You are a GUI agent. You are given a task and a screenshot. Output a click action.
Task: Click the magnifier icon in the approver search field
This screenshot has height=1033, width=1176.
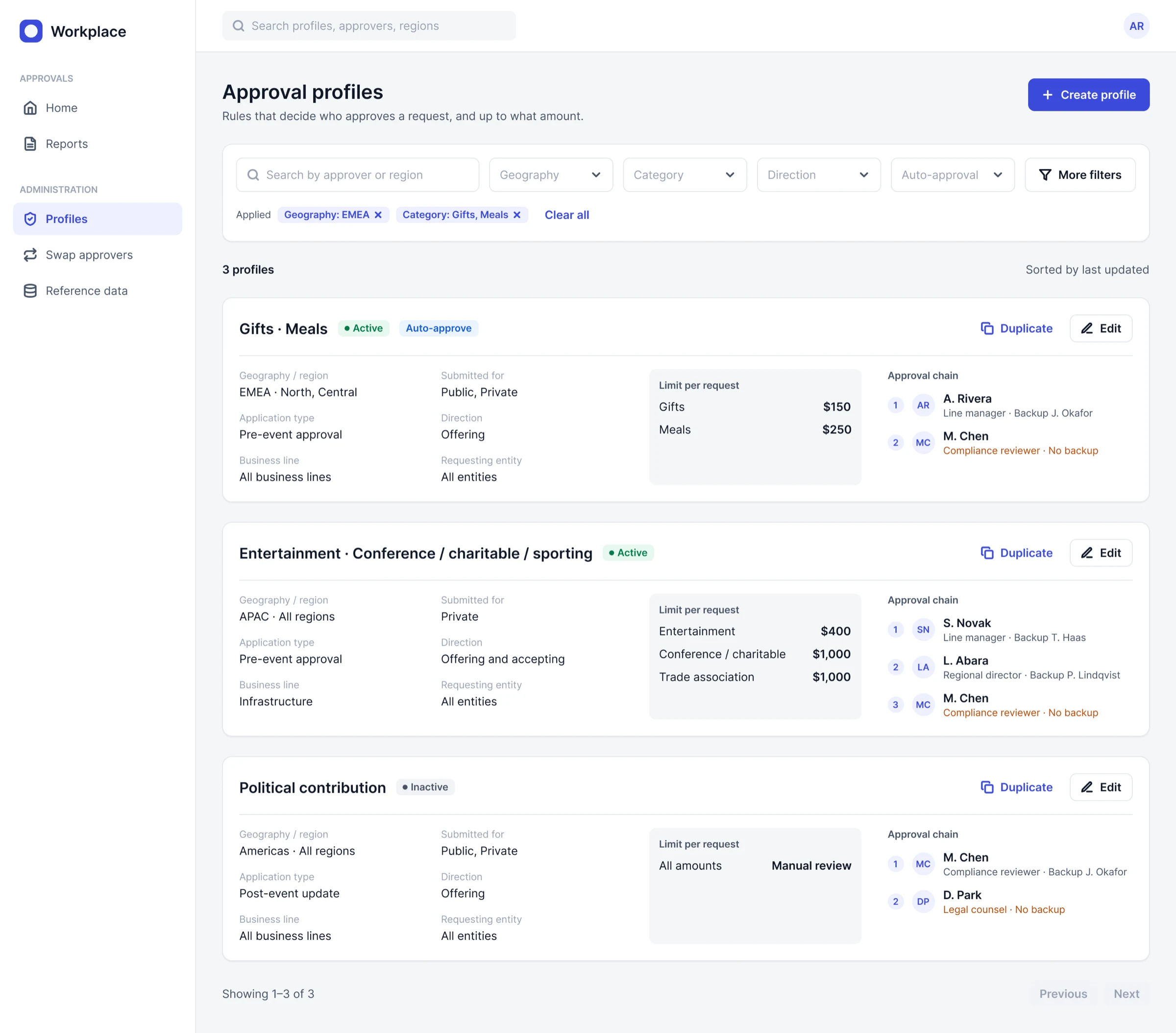point(253,175)
